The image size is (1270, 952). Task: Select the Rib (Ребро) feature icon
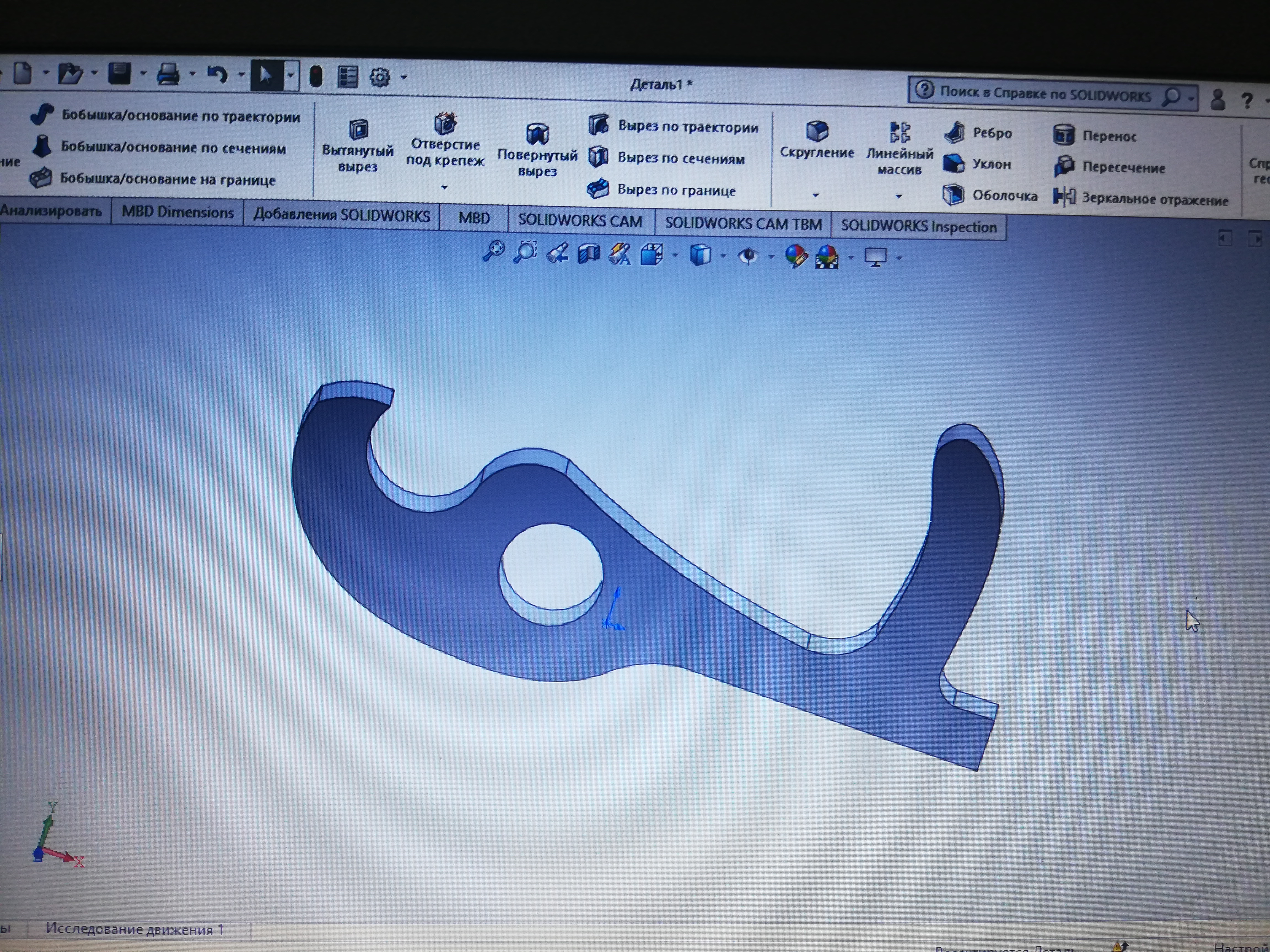coord(954,132)
